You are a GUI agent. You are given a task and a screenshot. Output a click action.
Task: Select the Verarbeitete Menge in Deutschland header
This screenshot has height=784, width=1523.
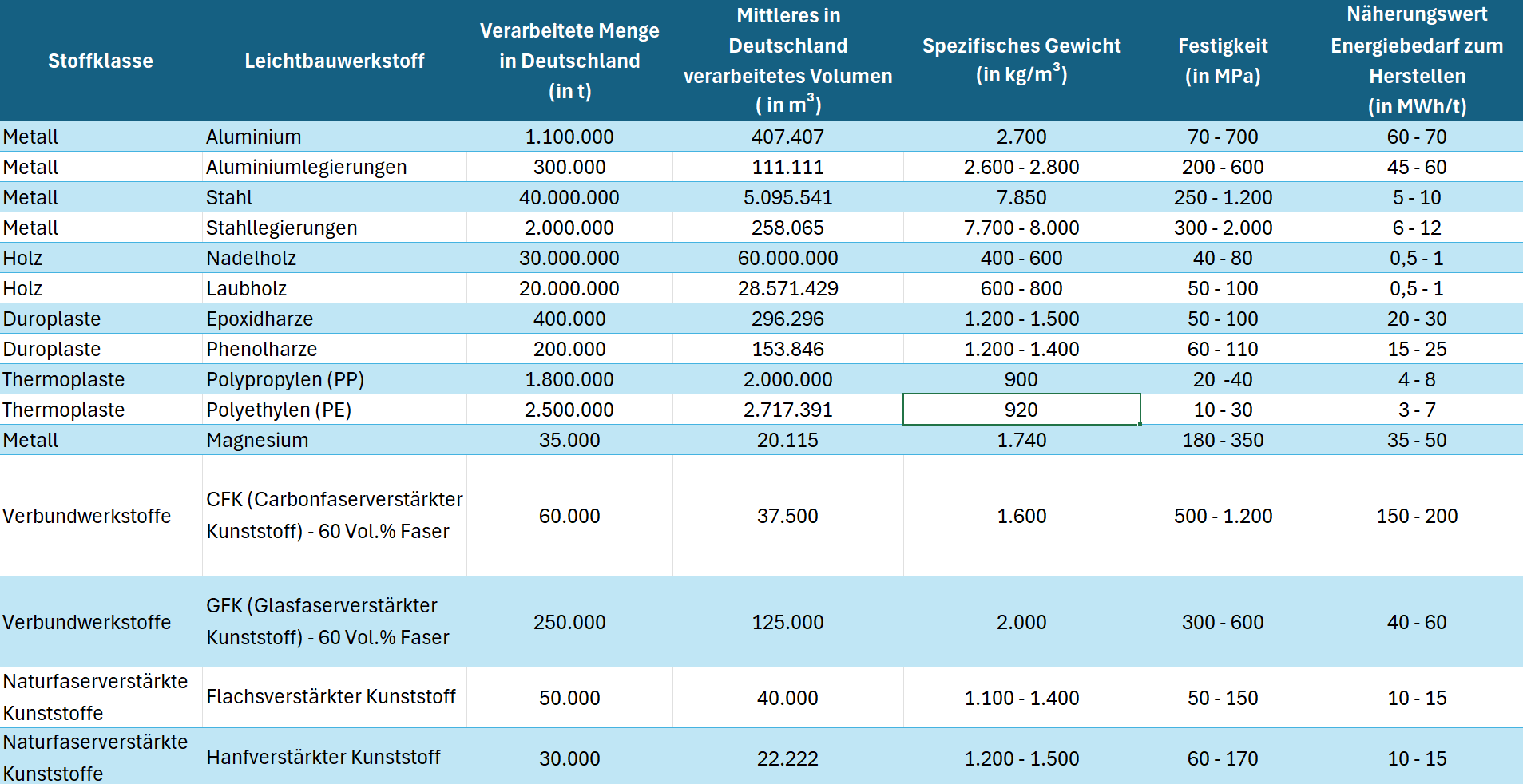pyautogui.click(x=569, y=61)
